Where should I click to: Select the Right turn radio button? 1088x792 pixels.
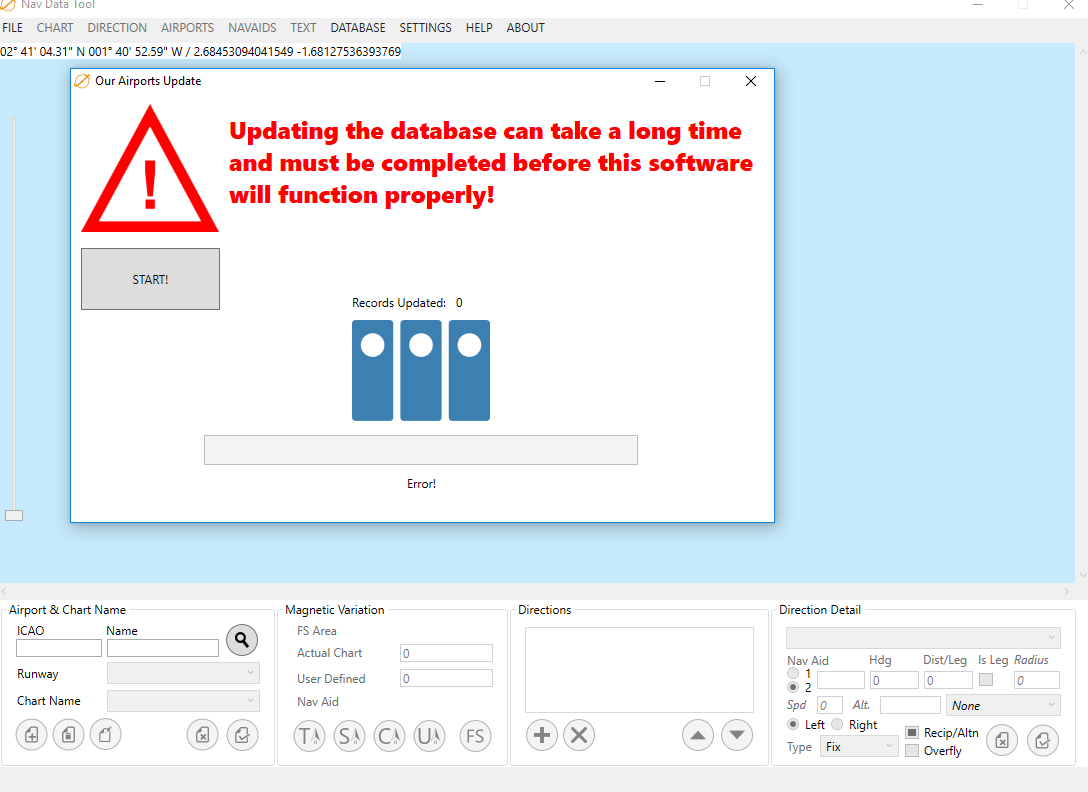click(838, 725)
